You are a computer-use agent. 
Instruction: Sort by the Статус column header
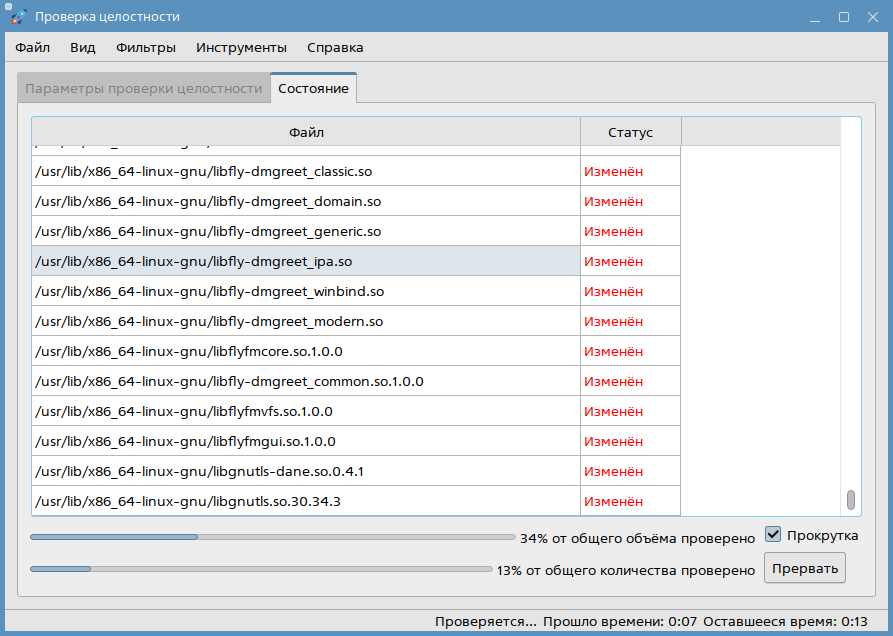pyautogui.click(x=630, y=132)
